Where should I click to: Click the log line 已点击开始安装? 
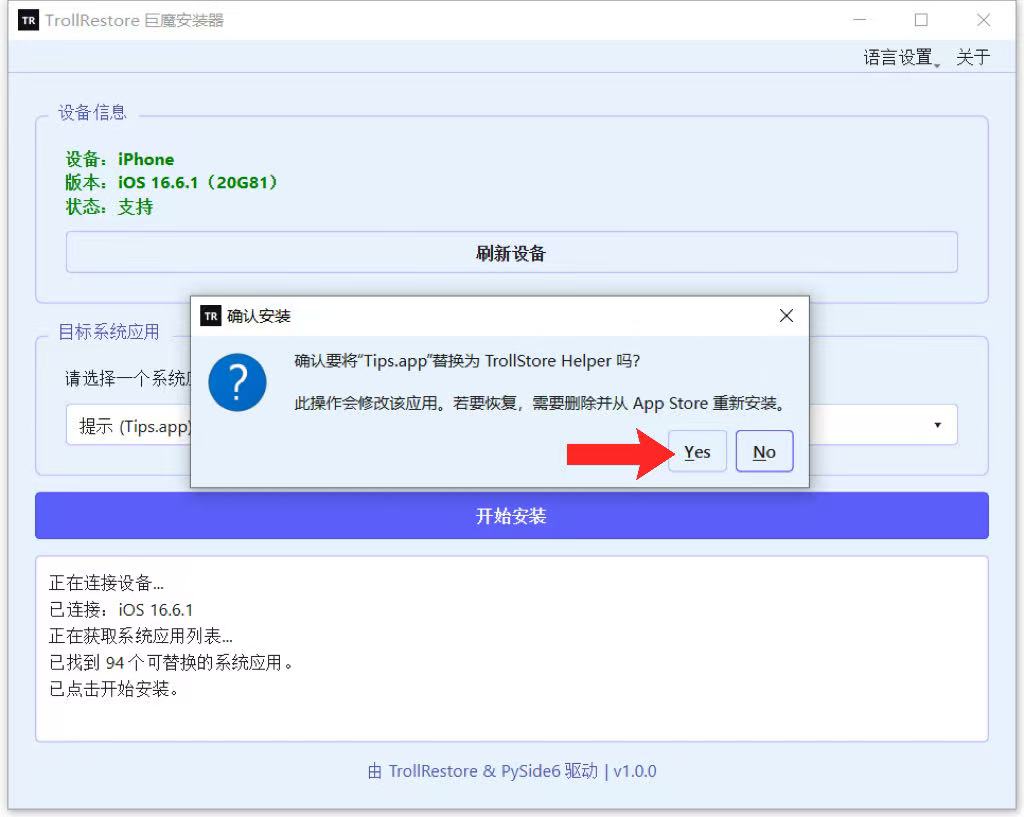tap(114, 689)
